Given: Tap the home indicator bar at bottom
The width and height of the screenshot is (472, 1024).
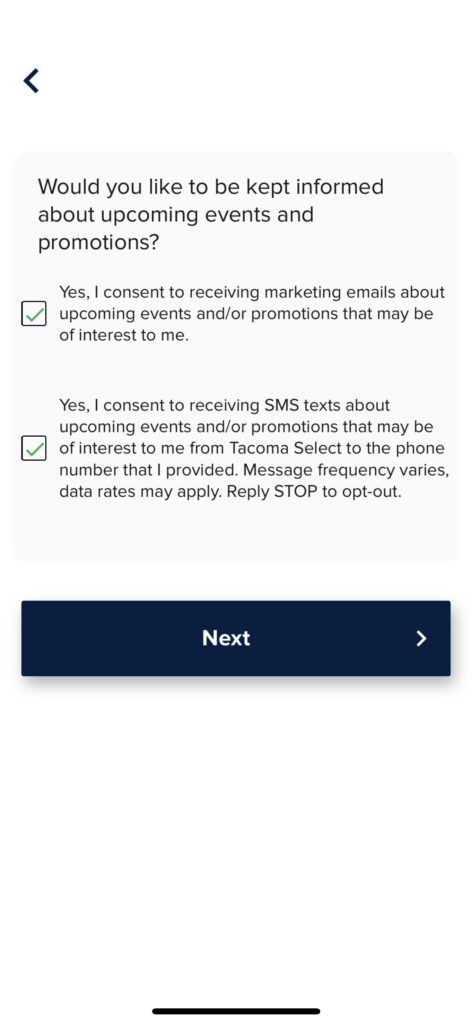Looking at the screenshot, I should pos(236,1011).
